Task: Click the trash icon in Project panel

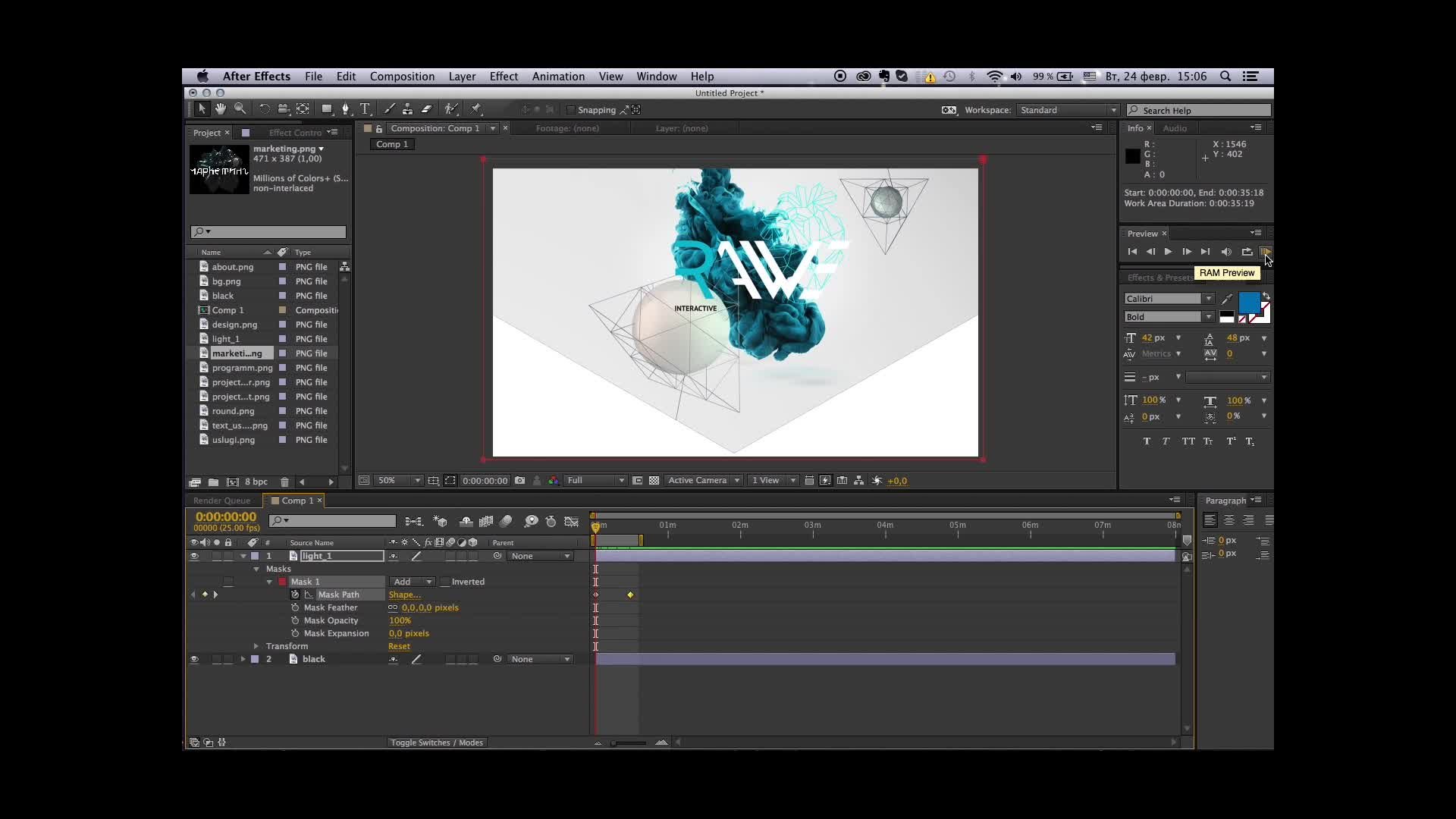Action: coord(284,482)
